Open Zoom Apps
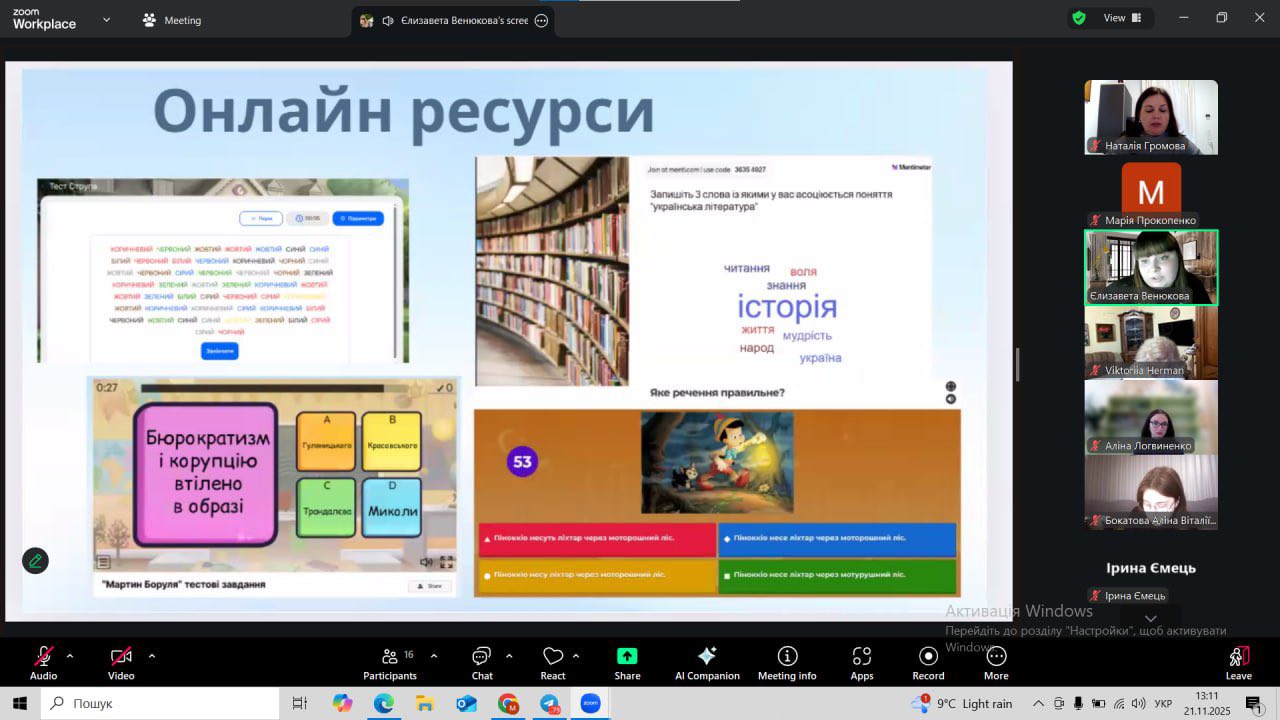Screen dimensions: 1280x720 (862, 662)
